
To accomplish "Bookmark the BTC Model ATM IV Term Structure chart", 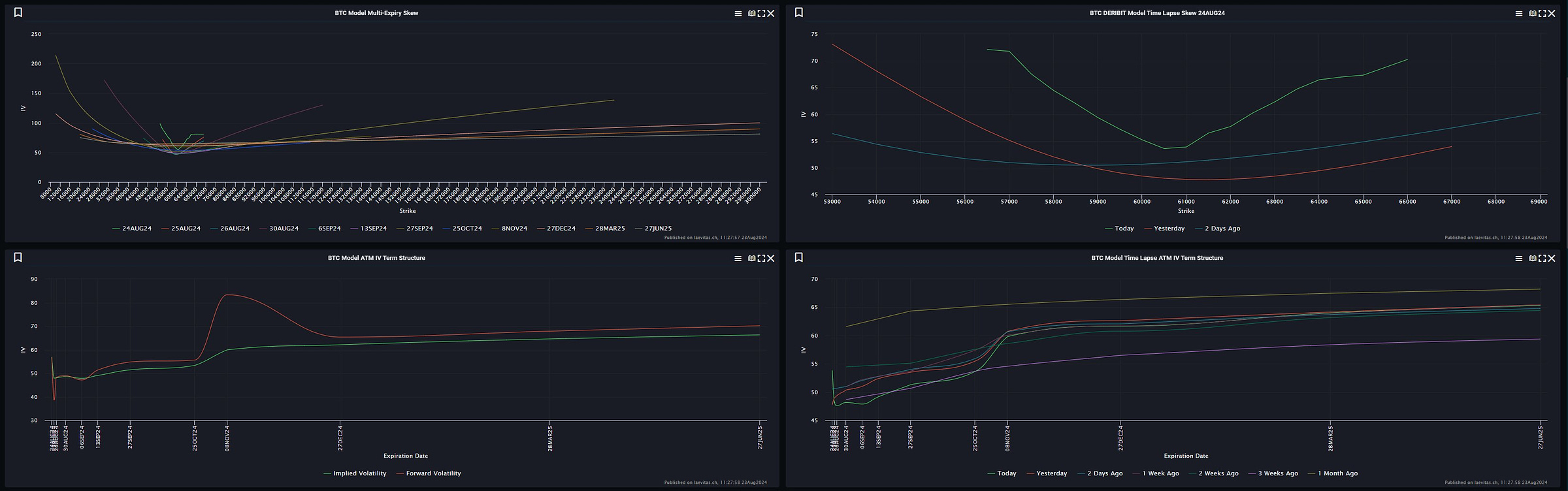I will point(18,257).
